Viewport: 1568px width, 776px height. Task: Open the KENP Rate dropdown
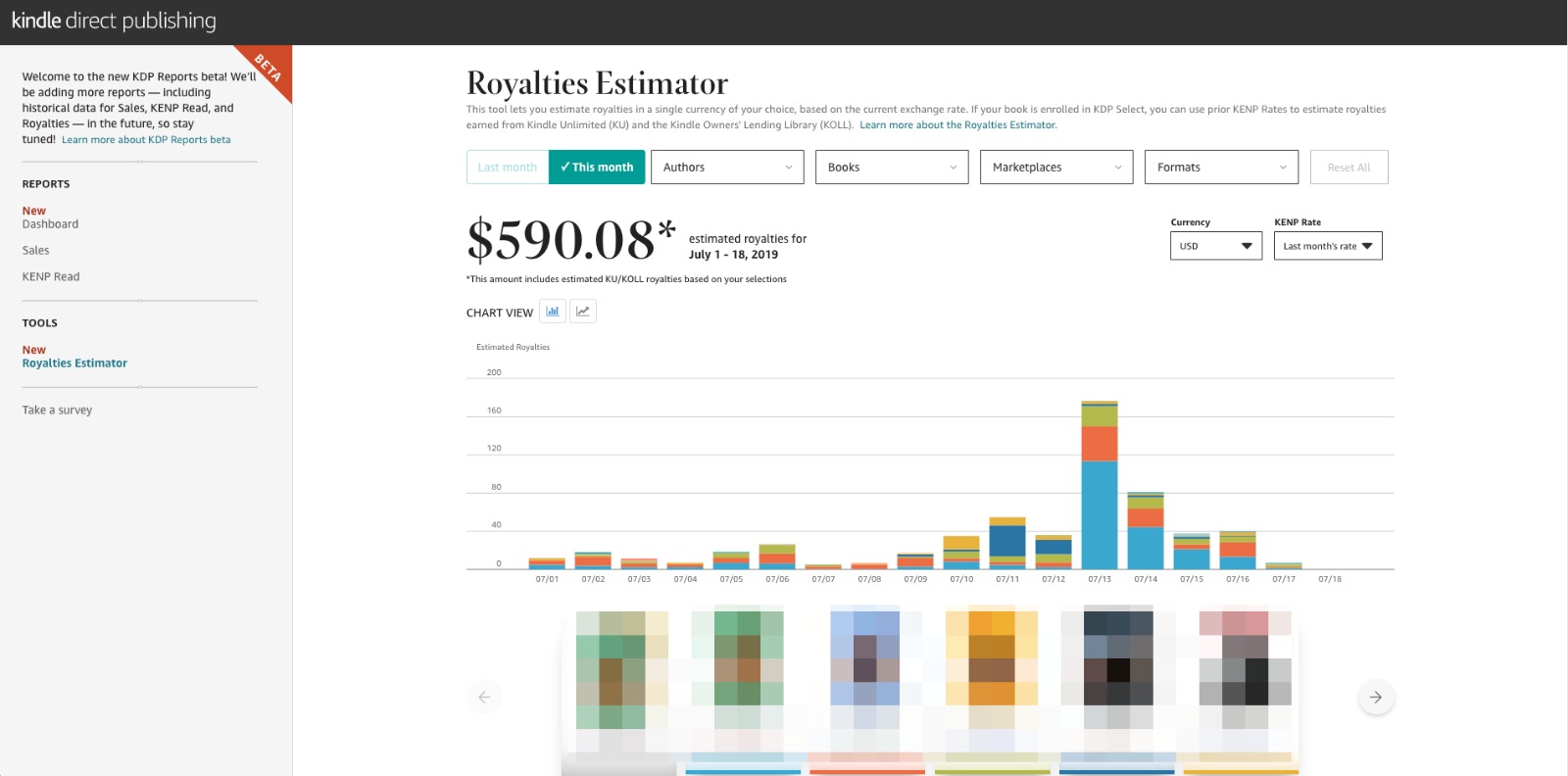pyautogui.click(x=1328, y=246)
